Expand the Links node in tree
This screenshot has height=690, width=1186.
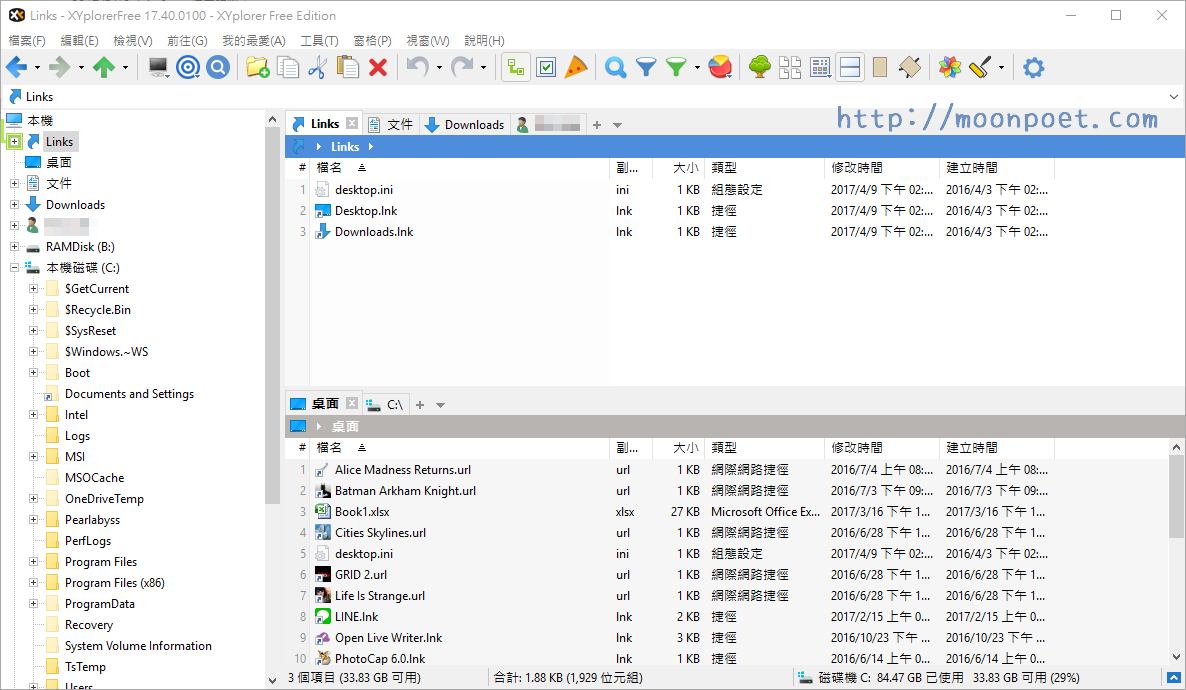[x=14, y=142]
